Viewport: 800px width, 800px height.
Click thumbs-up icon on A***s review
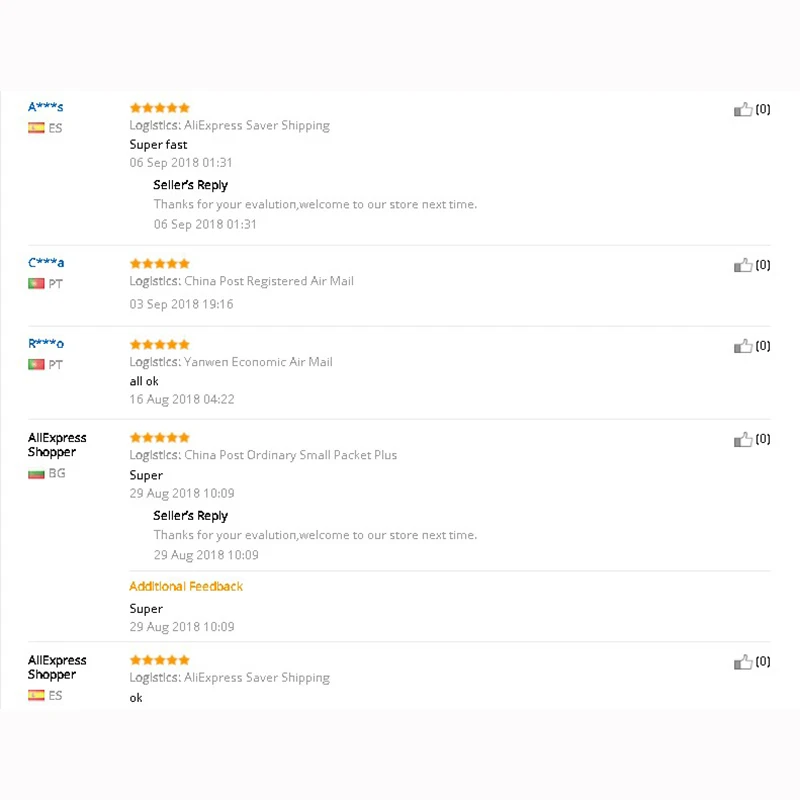743,110
